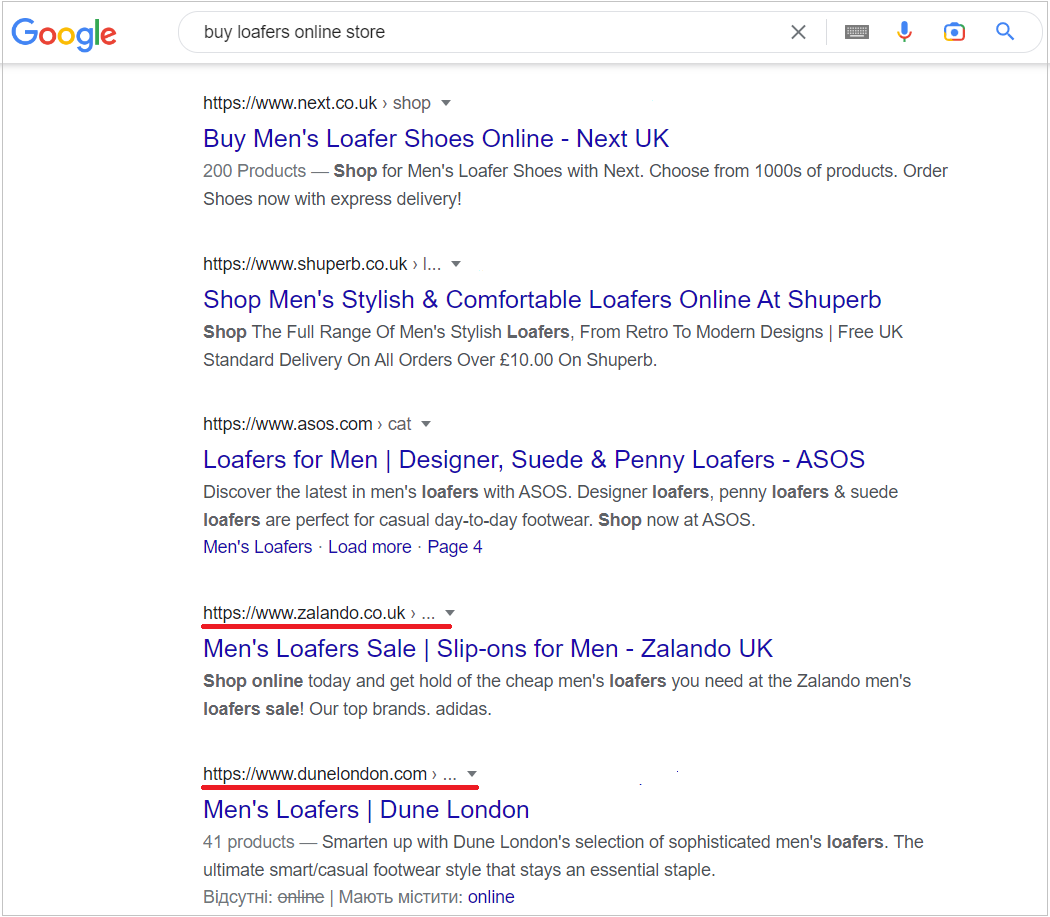This screenshot has height=917, width=1050.
Task: Follow the Men's Loafers sitelink under ASOS
Action: click(258, 547)
